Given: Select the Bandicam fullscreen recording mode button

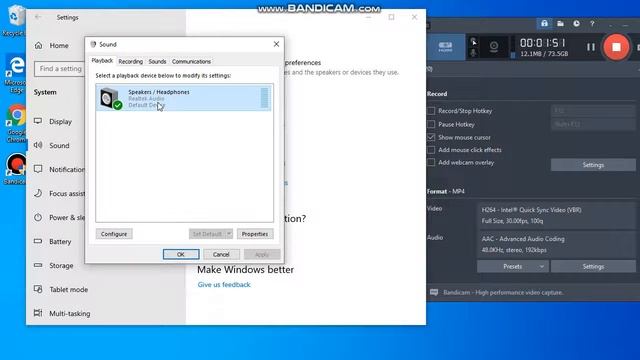Looking at the screenshot, I should [x=445, y=47].
